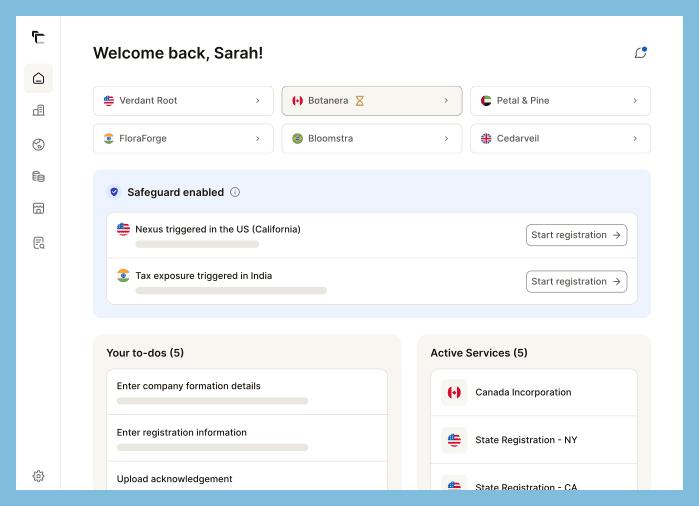This screenshot has width=699, height=506.
Task: Select the globe icon in the sidebar
Action: [x=38, y=144]
